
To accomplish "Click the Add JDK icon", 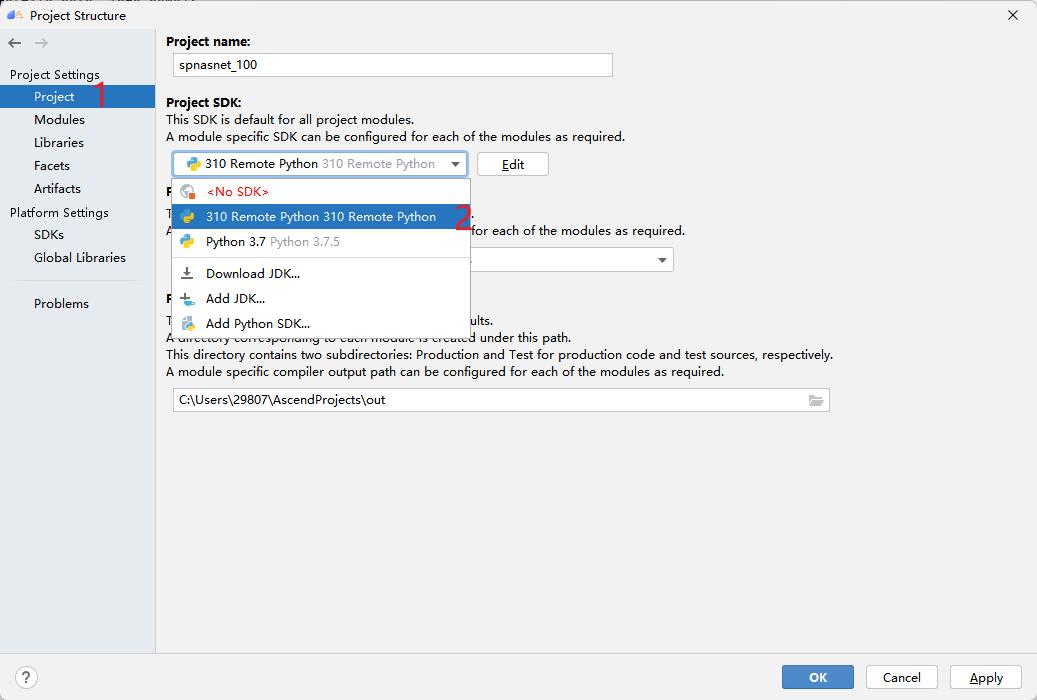I will [187, 298].
